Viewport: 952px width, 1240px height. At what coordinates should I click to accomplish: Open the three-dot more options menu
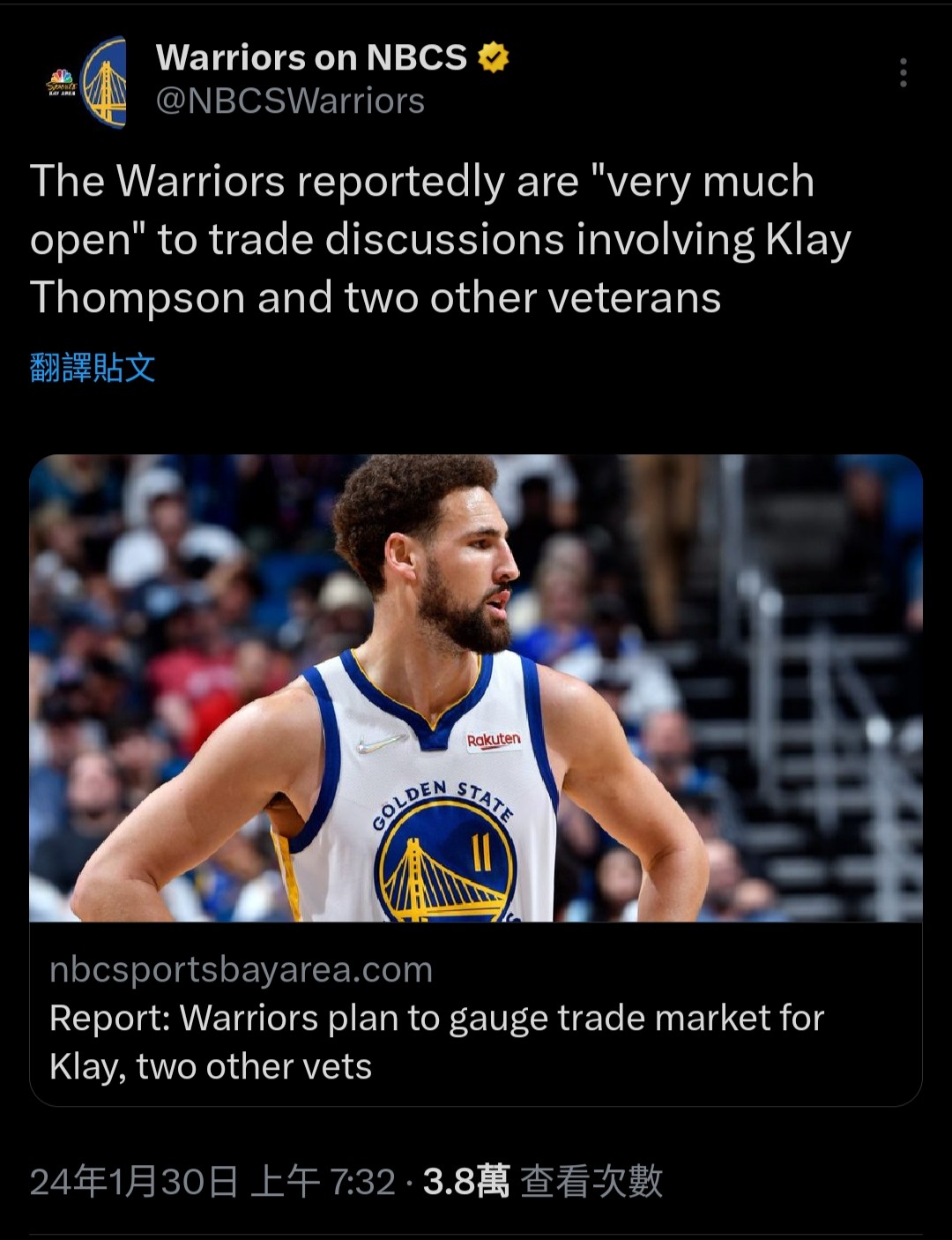click(x=903, y=73)
